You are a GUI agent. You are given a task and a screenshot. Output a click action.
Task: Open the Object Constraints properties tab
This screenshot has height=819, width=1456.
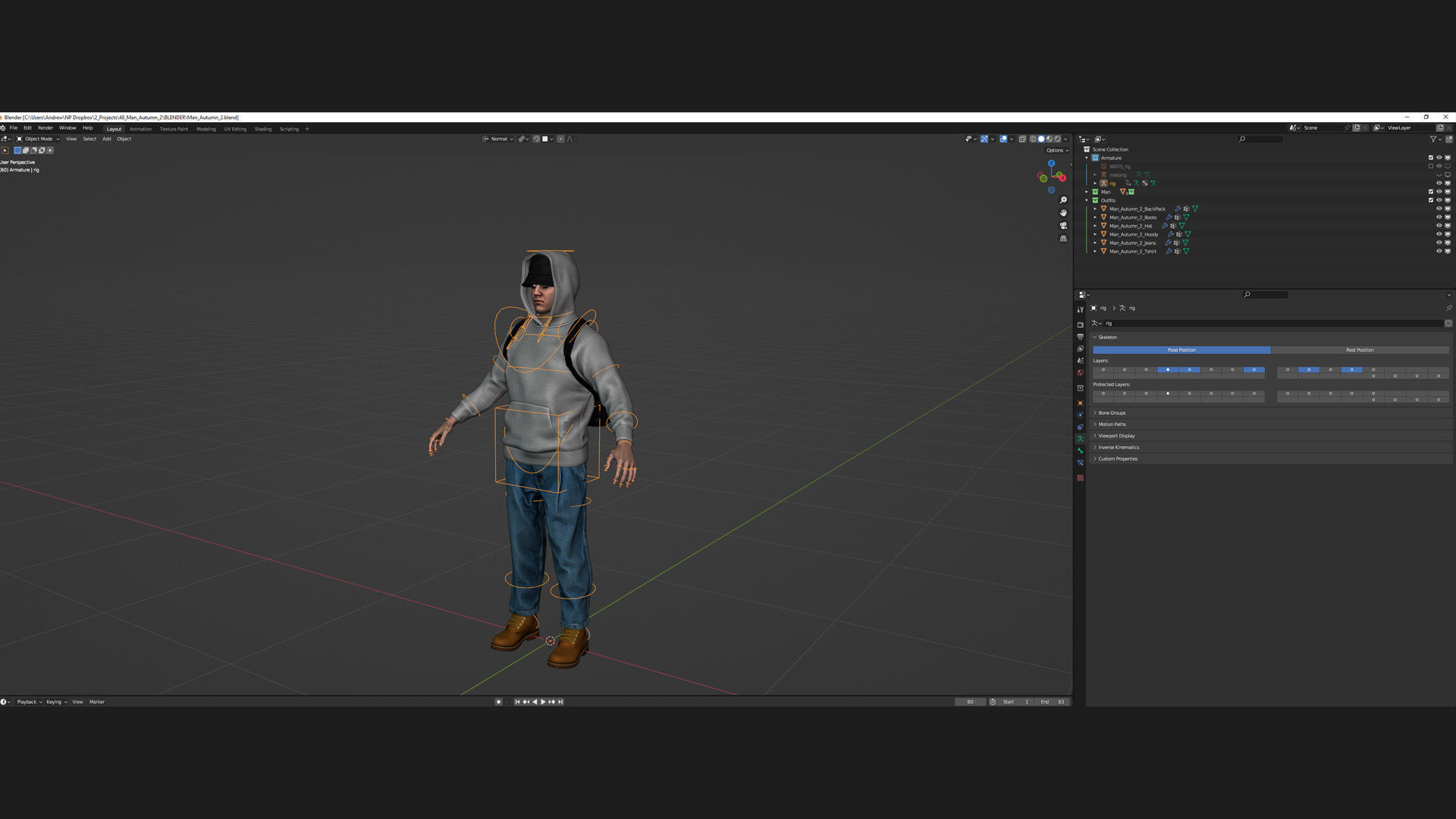pyautogui.click(x=1081, y=427)
